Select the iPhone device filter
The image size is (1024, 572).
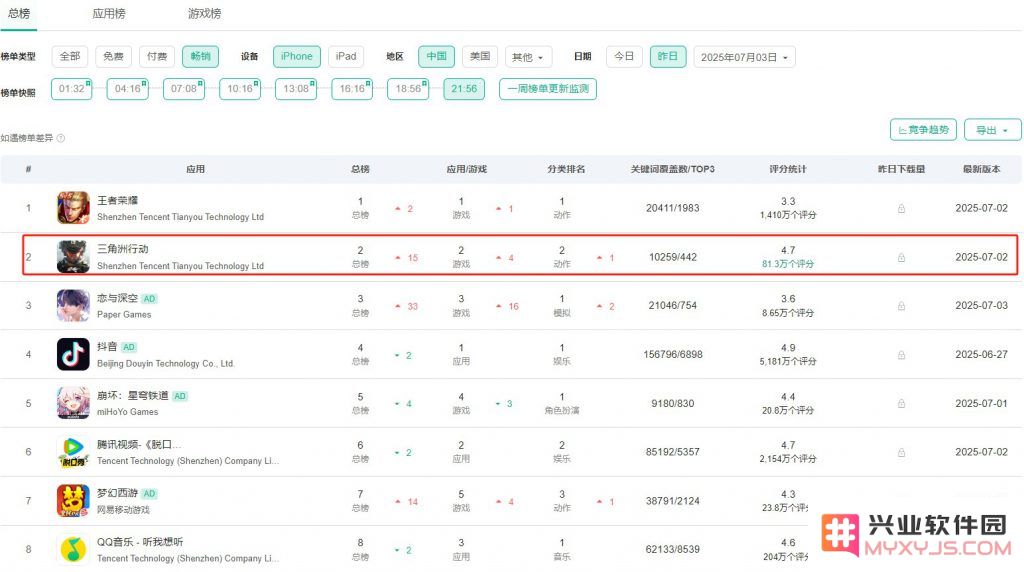click(296, 56)
